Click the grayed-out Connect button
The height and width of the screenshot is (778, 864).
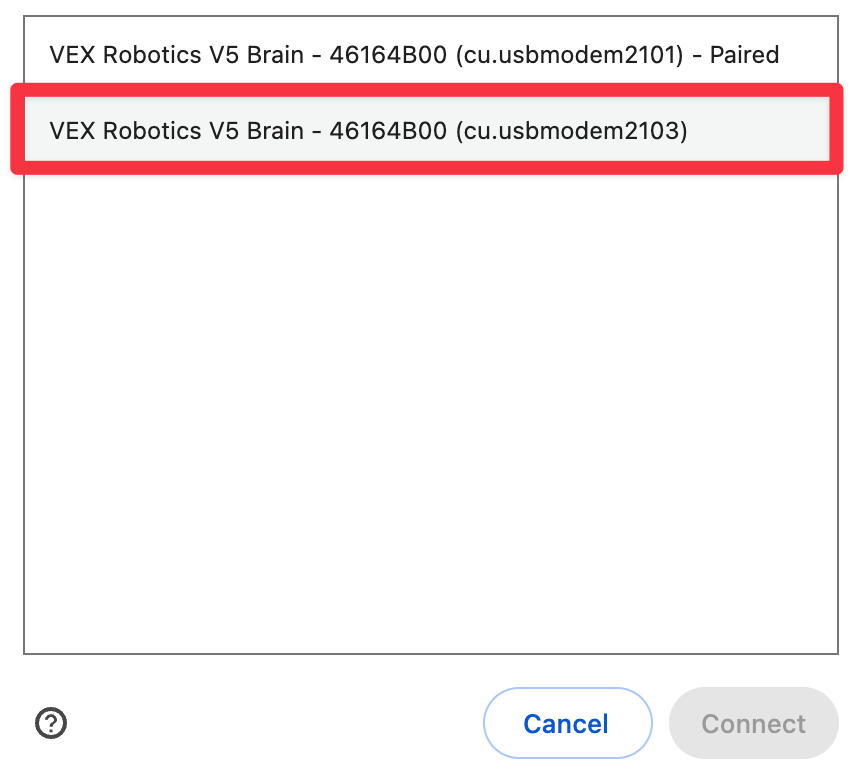[x=753, y=723]
